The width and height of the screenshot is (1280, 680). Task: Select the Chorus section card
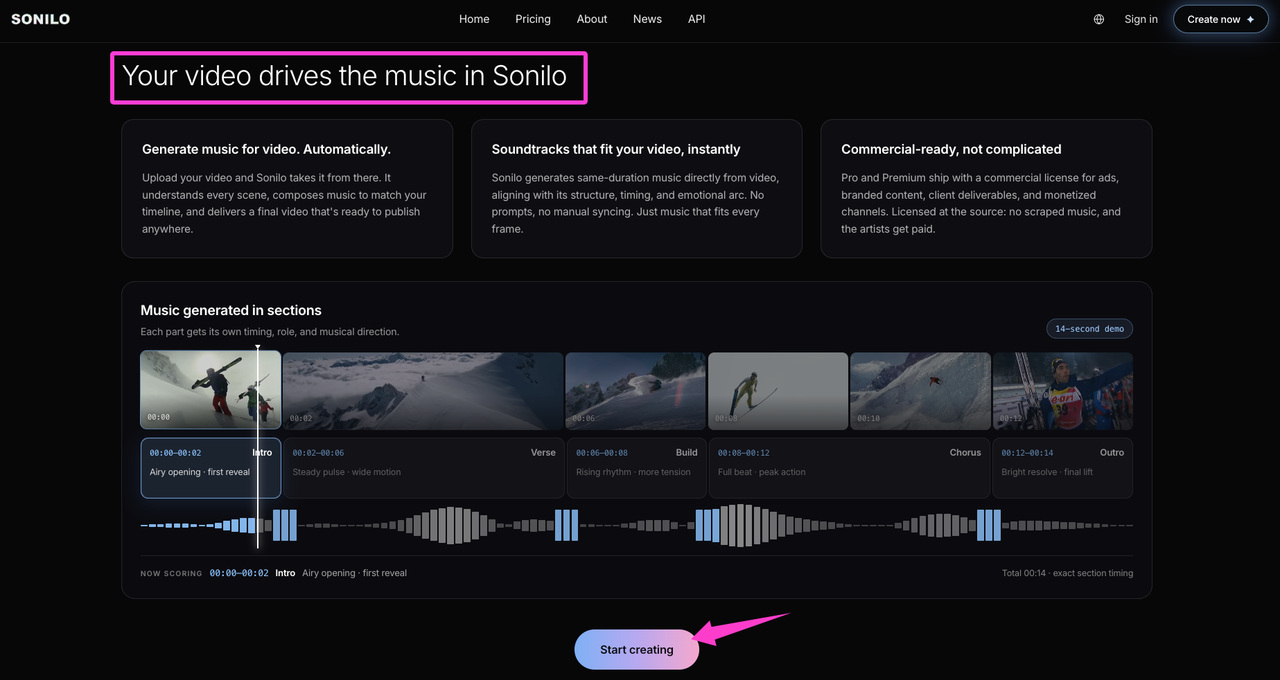tap(849, 468)
